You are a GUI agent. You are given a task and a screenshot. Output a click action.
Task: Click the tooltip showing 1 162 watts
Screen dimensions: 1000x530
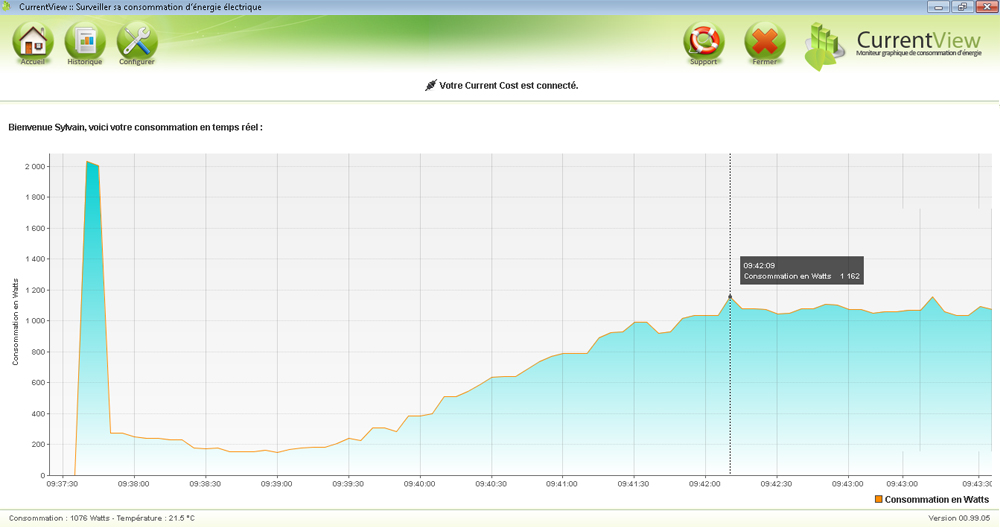pyautogui.click(x=801, y=270)
